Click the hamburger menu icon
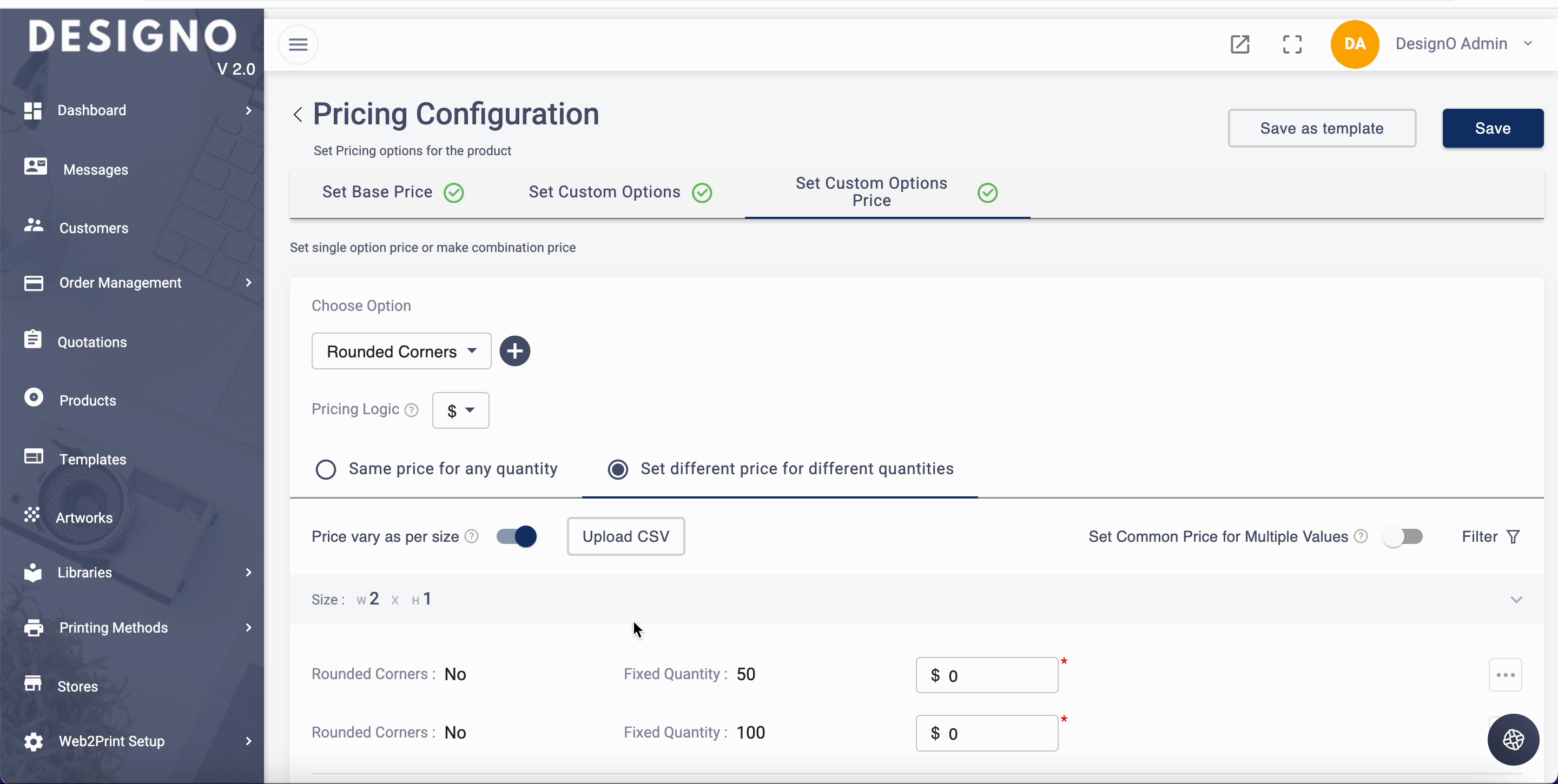This screenshot has height=784, width=1558. click(x=298, y=44)
